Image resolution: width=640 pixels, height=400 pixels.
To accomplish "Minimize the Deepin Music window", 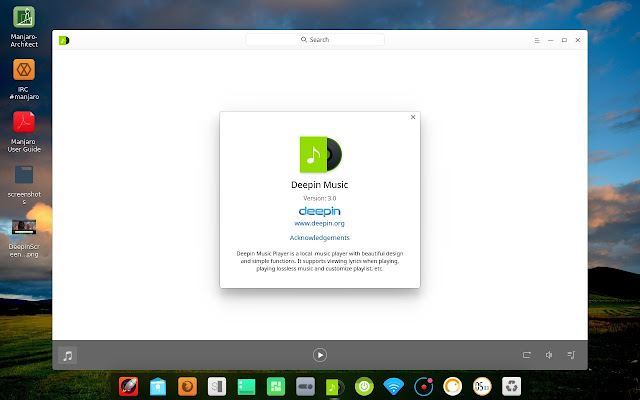I will (551, 40).
